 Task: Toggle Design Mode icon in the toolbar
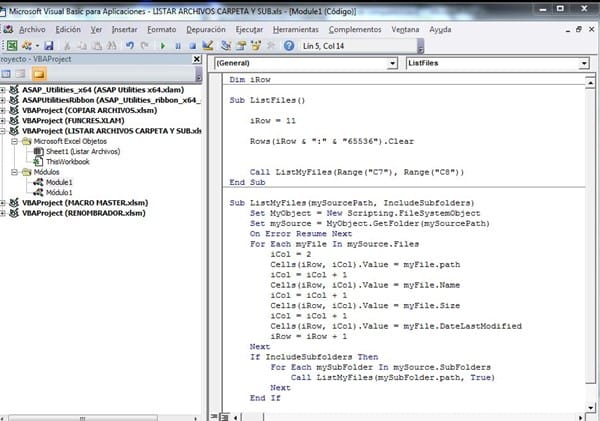coord(204,45)
